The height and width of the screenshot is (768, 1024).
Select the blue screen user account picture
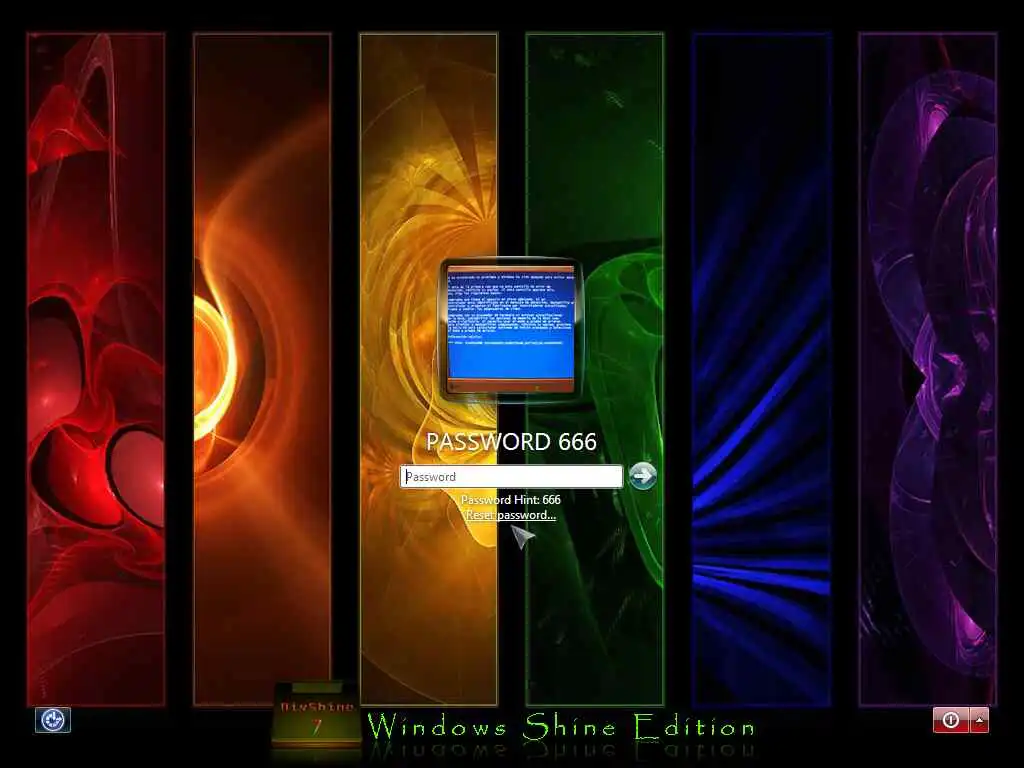(x=511, y=328)
